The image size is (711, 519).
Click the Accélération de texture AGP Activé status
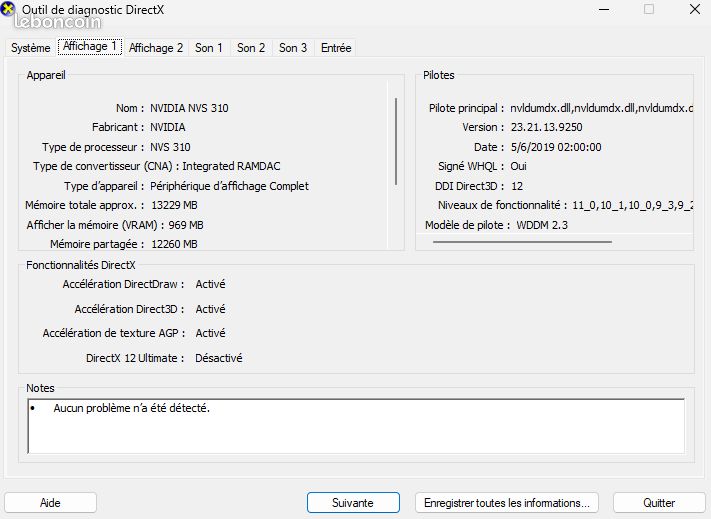coord(210,333)
